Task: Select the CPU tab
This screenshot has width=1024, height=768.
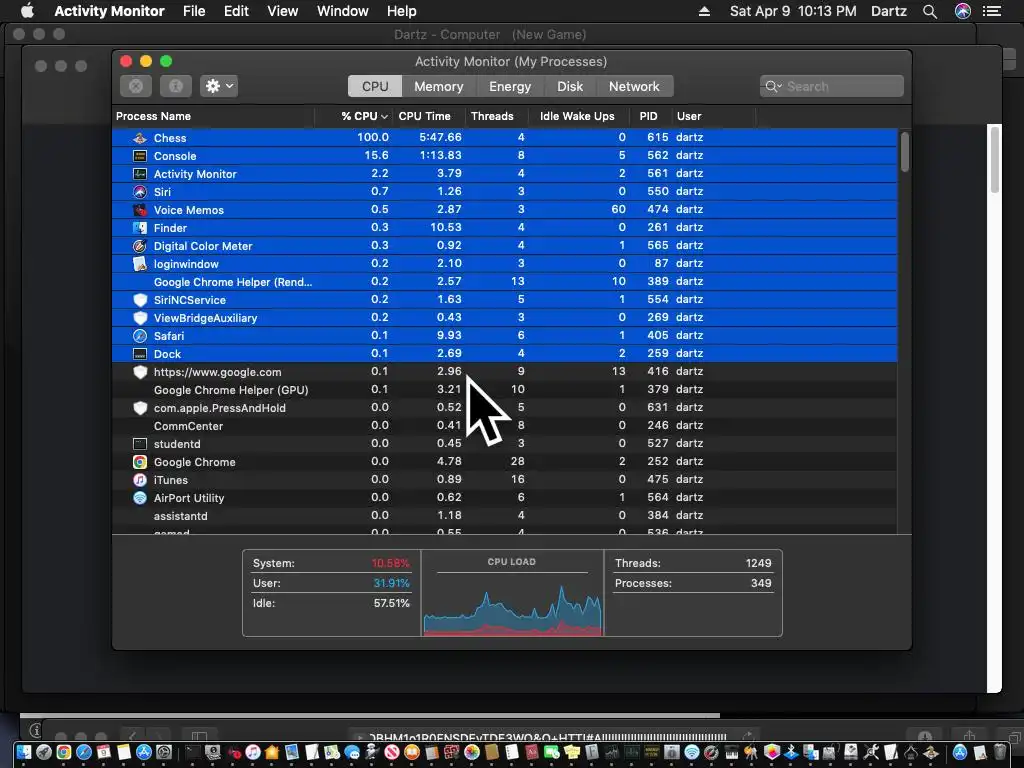Action: (375, 86)
